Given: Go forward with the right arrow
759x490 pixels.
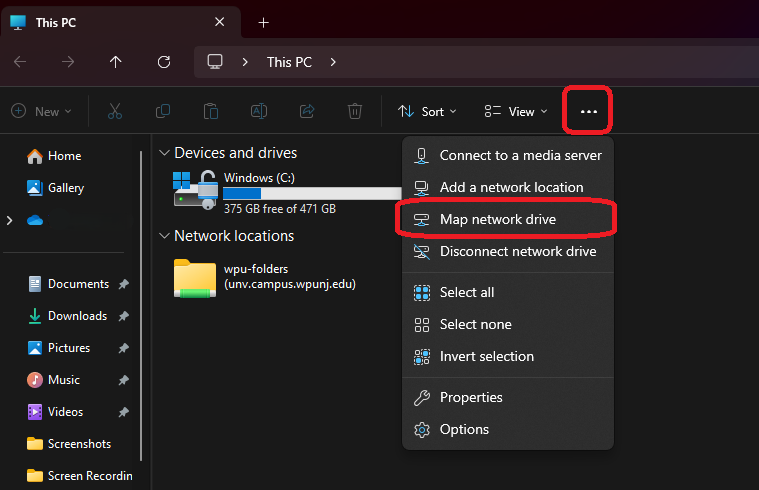Looking at the screenshot, I should pyautogui.click(x=68, y=61).
